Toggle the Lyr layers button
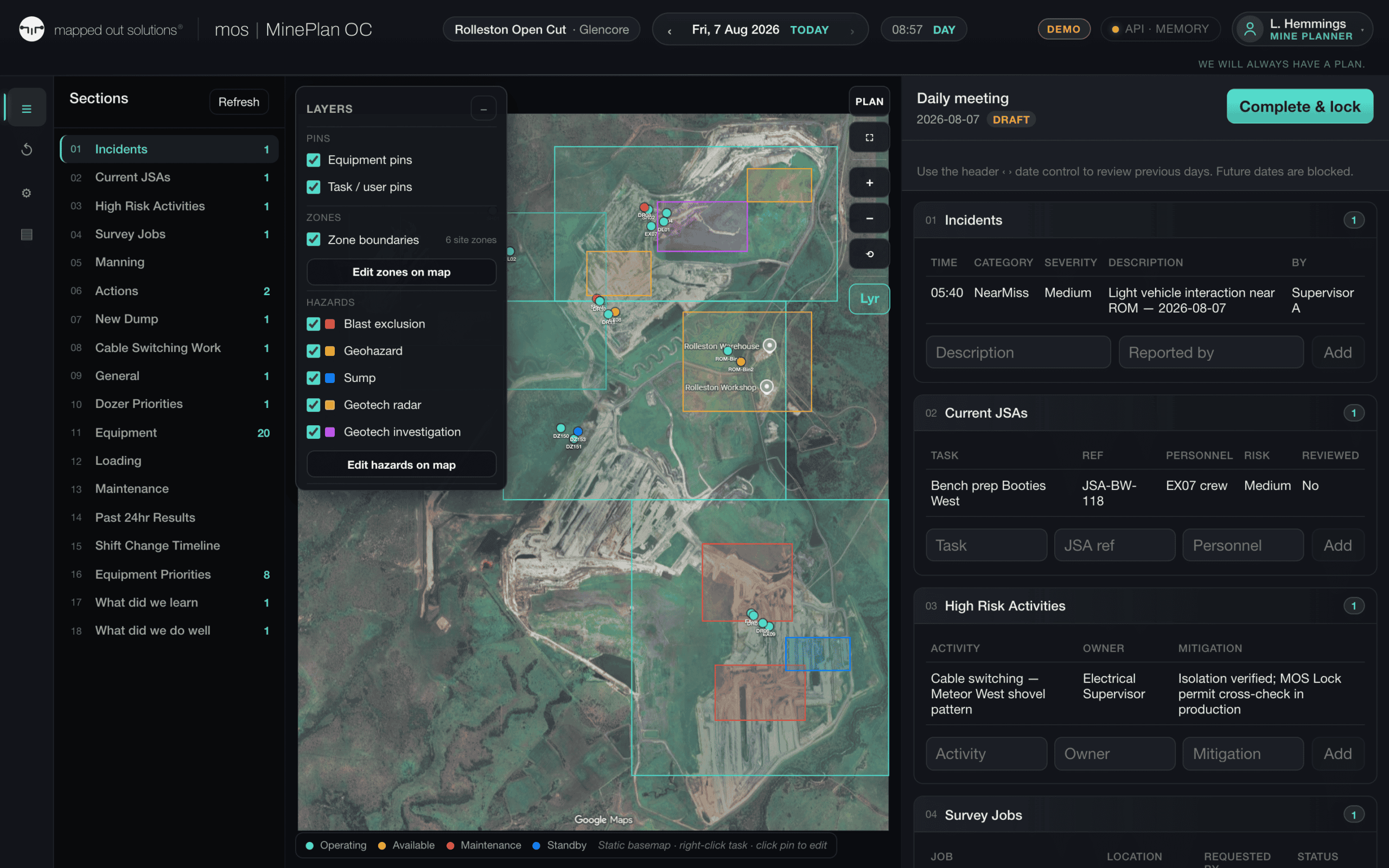The image size is (1389, 868). click(869, 298)
